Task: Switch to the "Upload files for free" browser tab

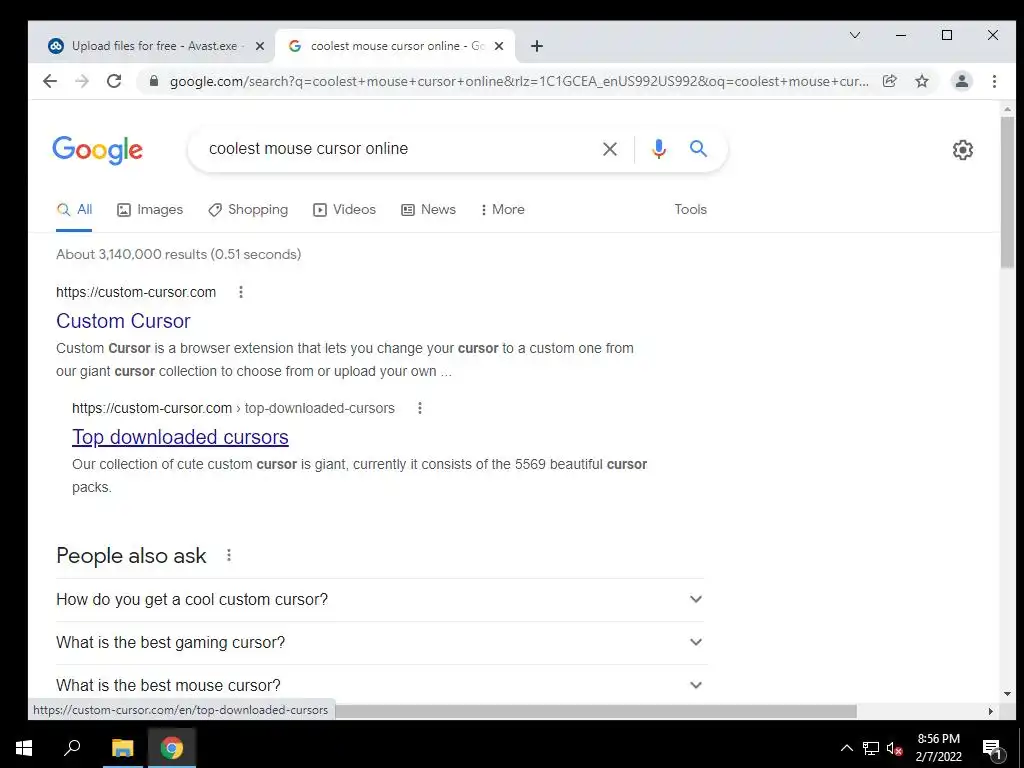Action: 154,46
